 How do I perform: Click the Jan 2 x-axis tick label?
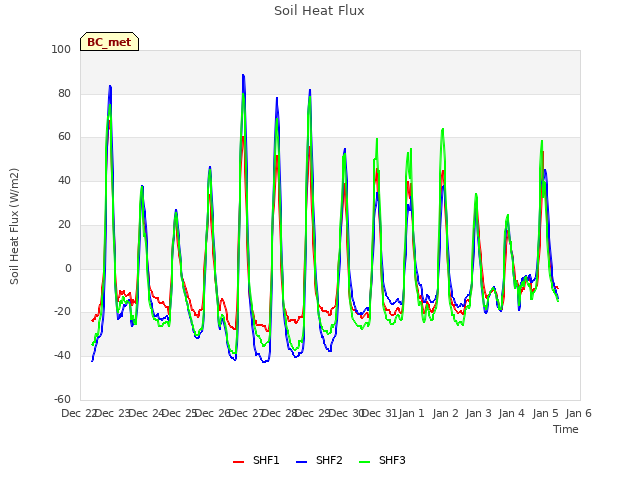445,413
